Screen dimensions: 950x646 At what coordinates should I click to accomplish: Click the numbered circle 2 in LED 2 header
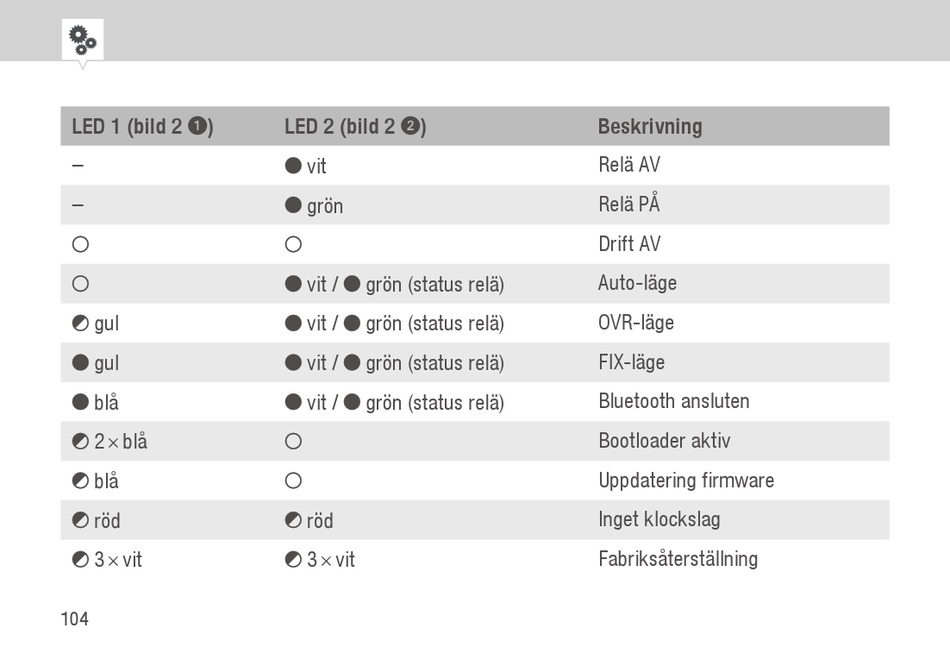click(x=410, y=125)
